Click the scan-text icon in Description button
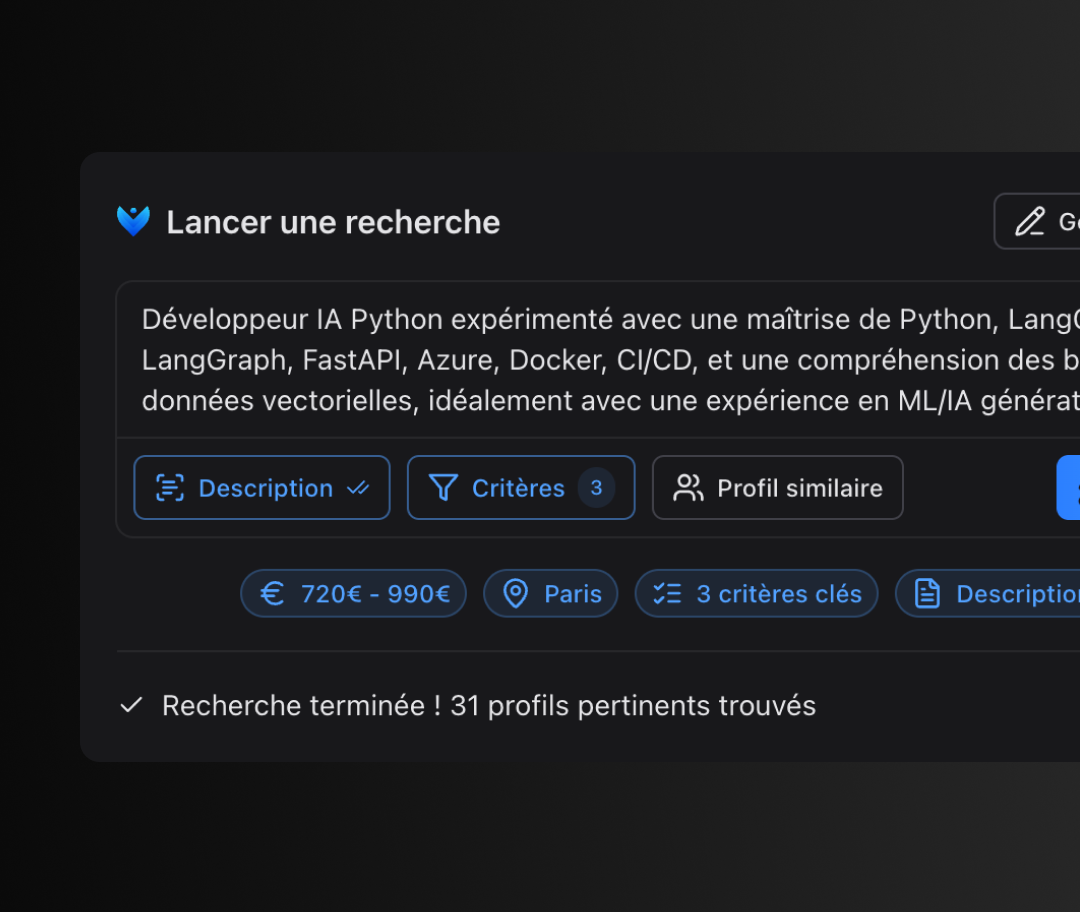Screen dimensions: 1080x912 [170, 488]
